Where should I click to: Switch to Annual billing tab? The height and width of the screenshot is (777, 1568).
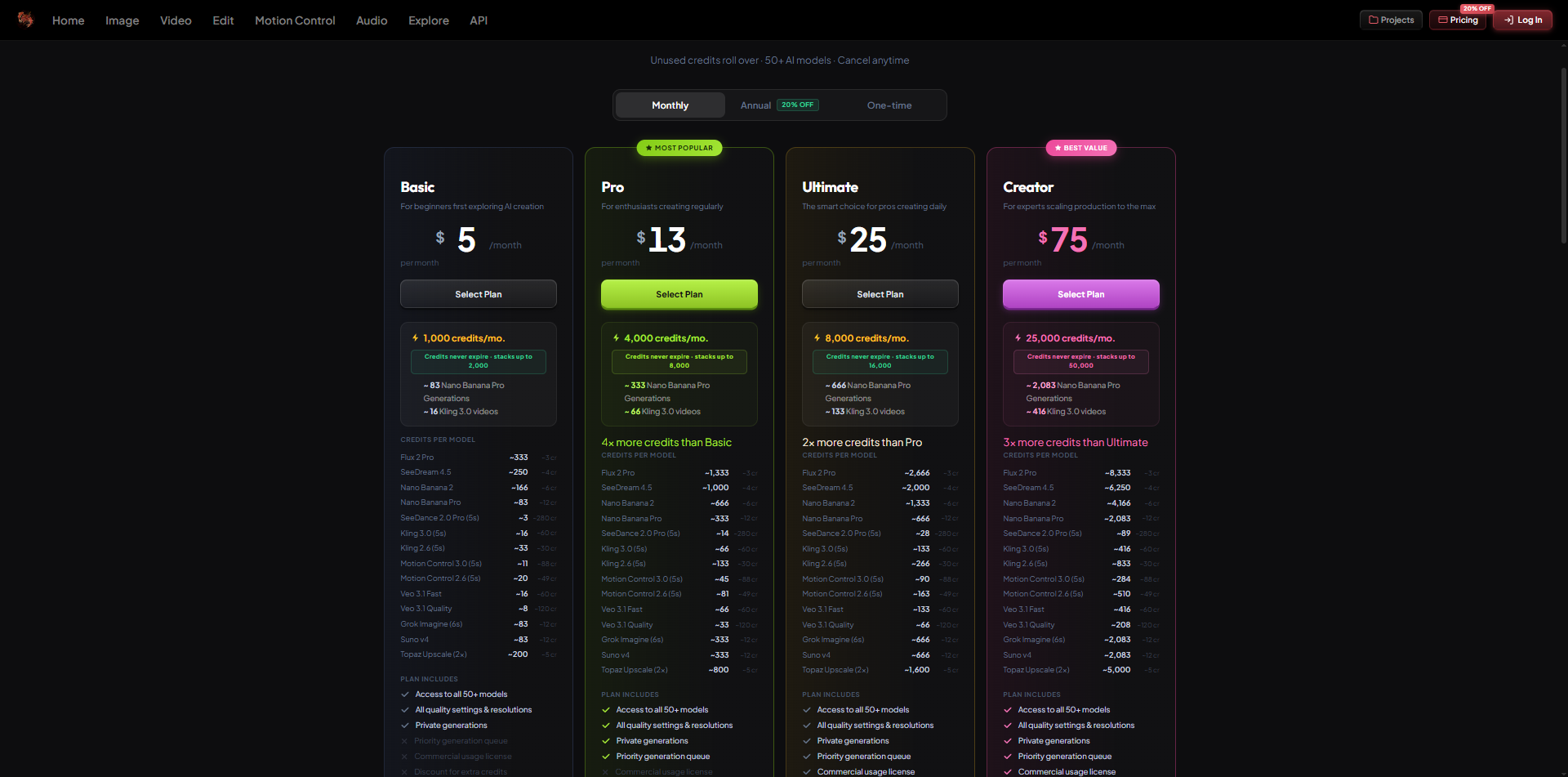(779, 105)
